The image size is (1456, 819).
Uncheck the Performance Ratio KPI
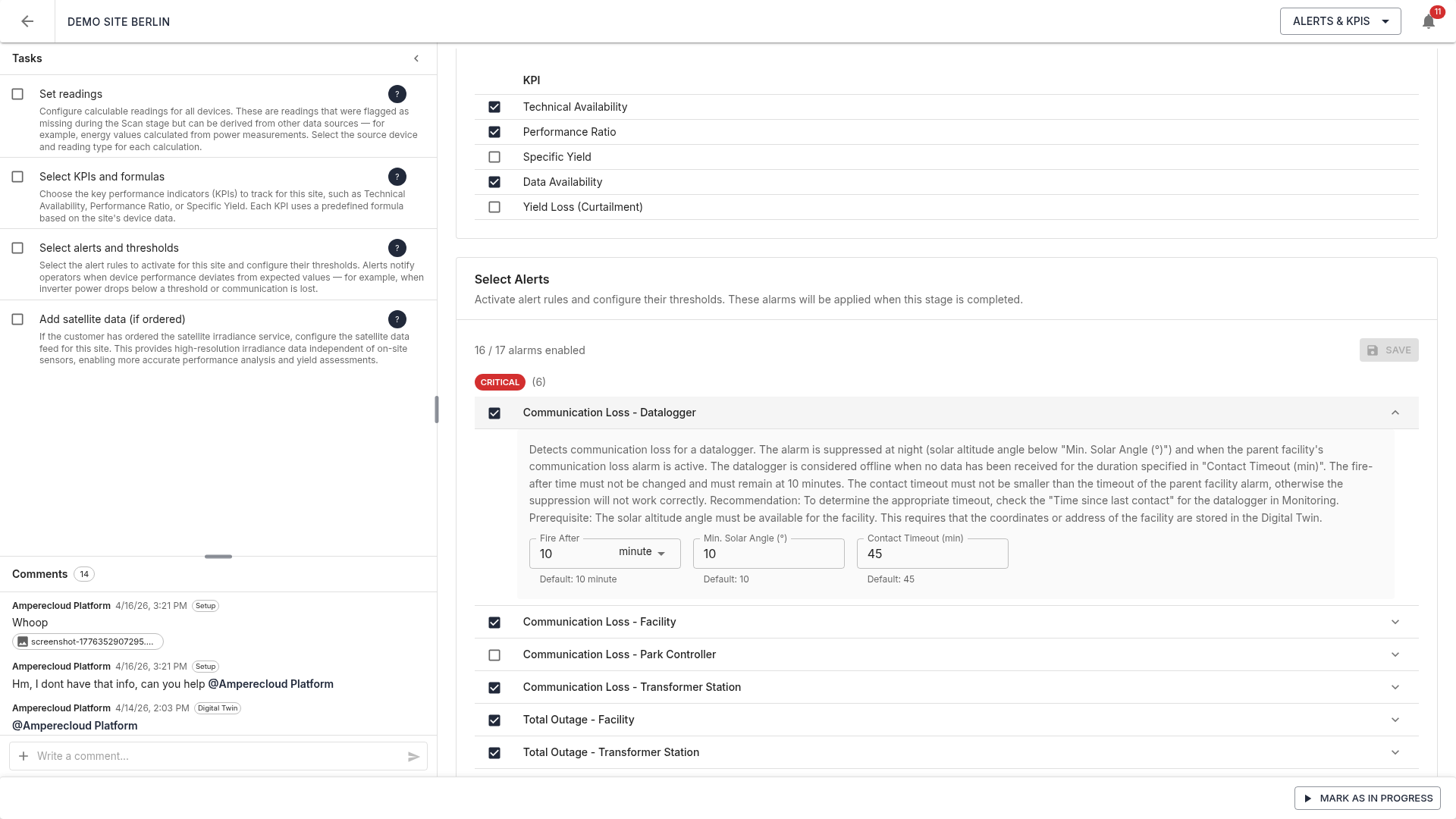pyautogui.click(x=494, y=132)
